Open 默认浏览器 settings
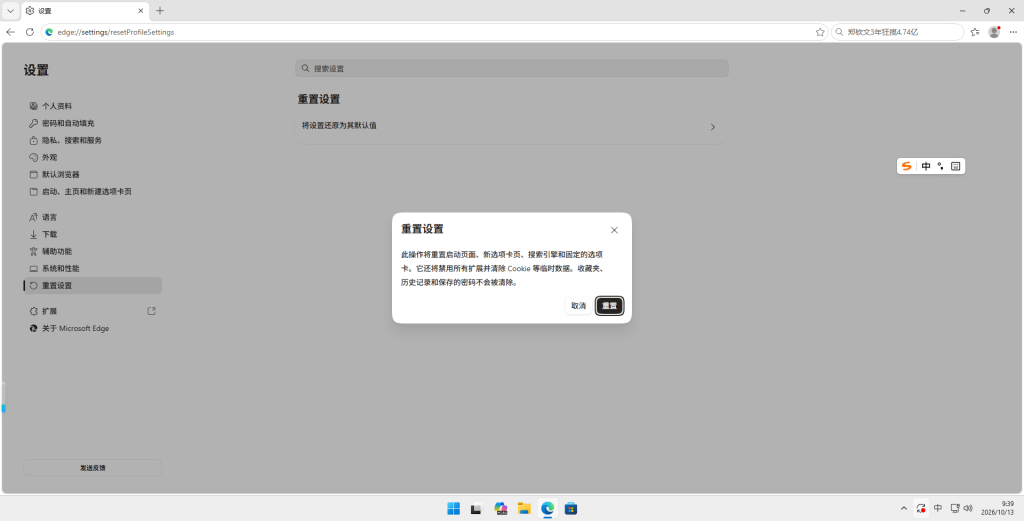This screenshot has width=1024, height=521. click(x=93, y=174)
